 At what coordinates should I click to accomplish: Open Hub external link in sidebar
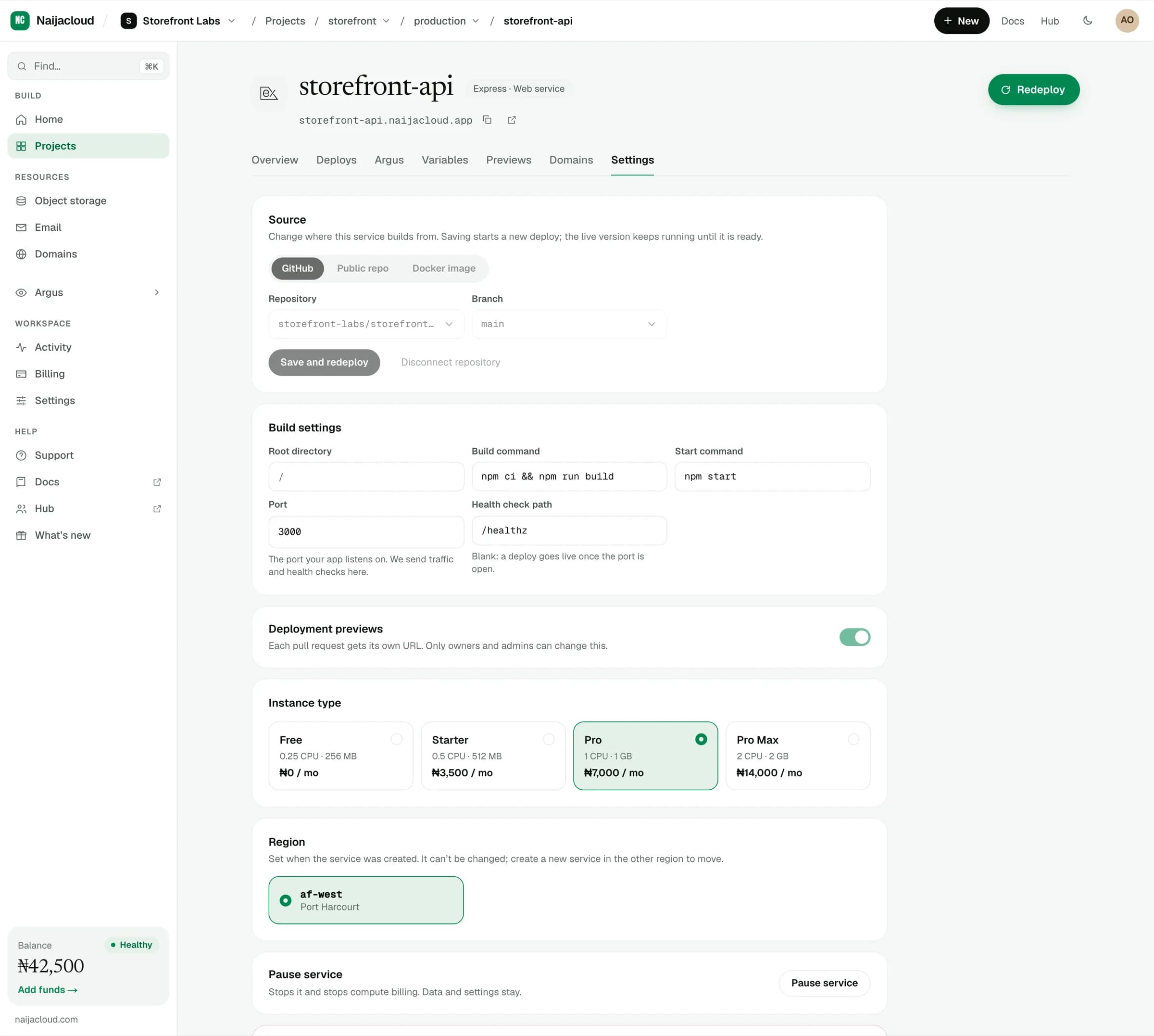point(88,509)
